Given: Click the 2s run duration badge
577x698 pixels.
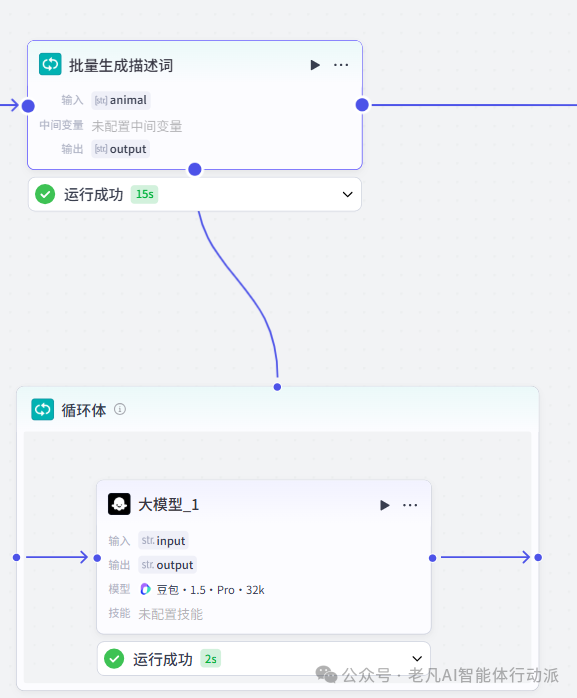Looking at the screenshot, I should [211, 659].
